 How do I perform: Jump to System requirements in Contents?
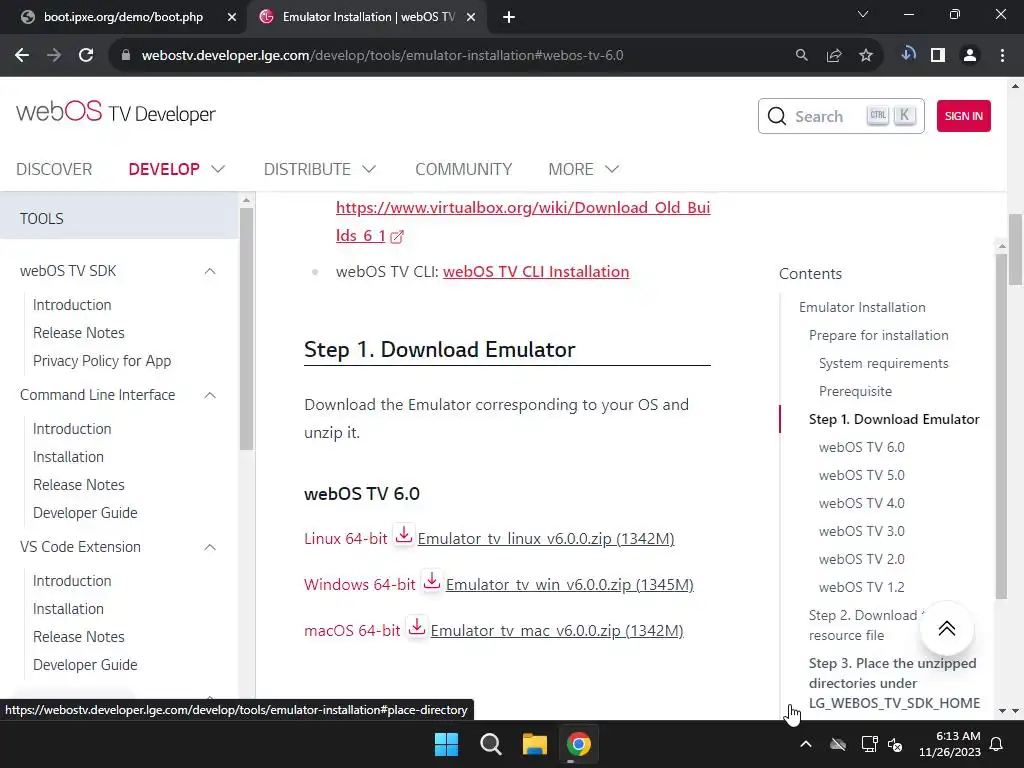coord(884,363)
